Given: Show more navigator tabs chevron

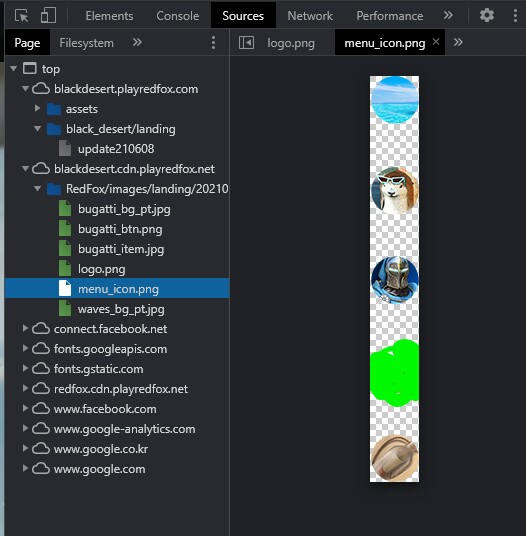Looking at the screenshot, I should pyautogui.click(x=137, y=42).
